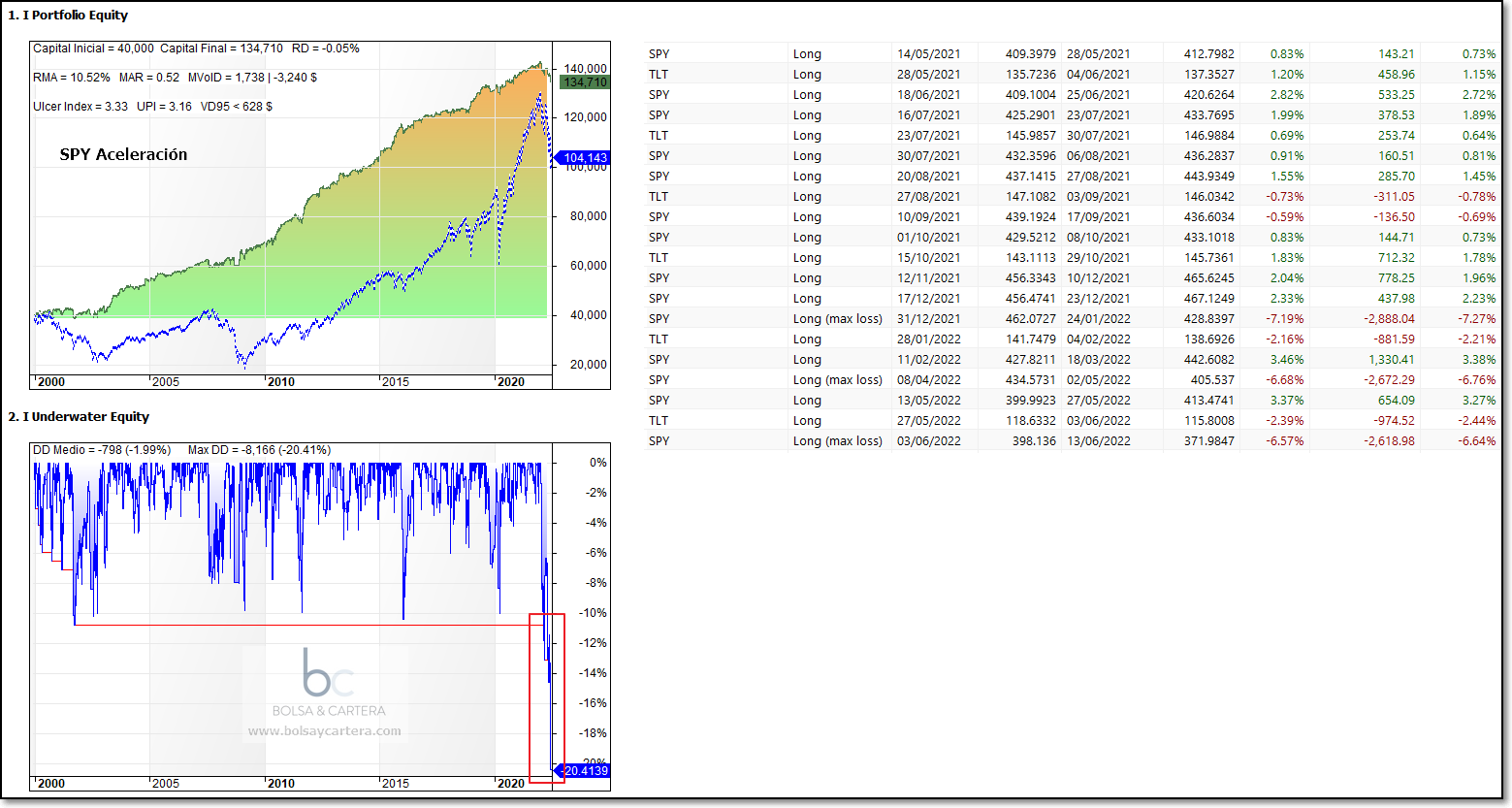
Task: Select the TLT symbol in the 135.7236 row
Action: (659, 75)
